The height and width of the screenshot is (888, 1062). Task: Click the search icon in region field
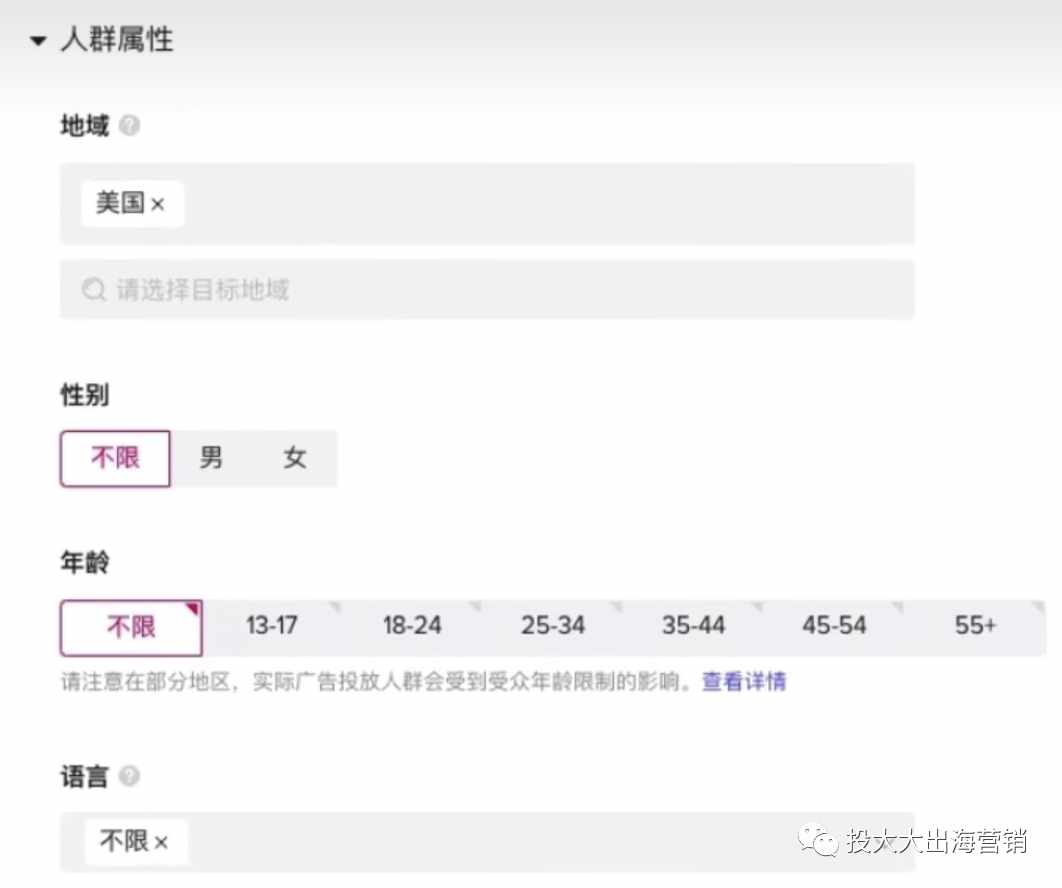coord(93,289)
